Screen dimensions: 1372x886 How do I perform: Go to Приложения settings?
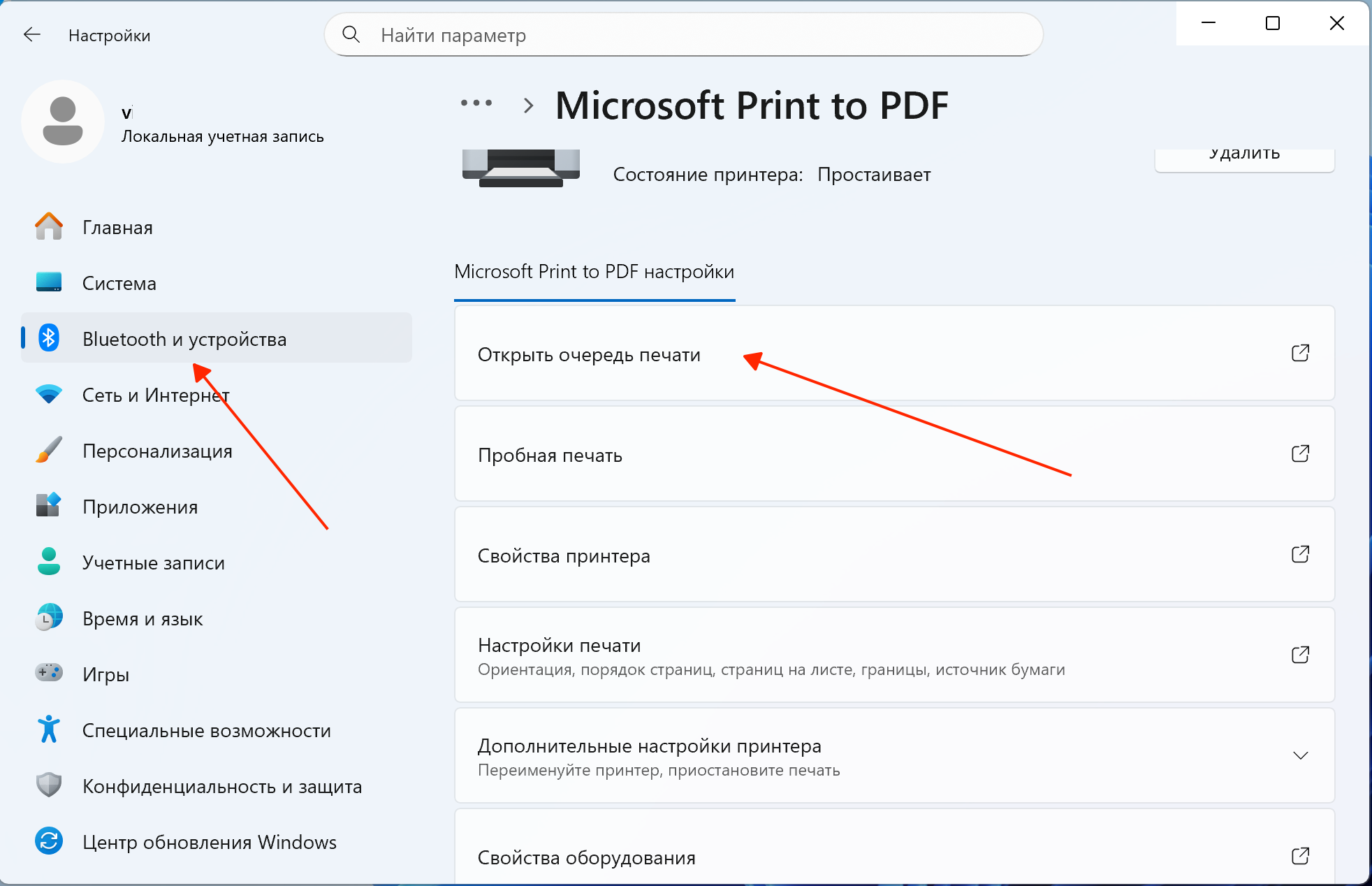[x=217, y=507]
